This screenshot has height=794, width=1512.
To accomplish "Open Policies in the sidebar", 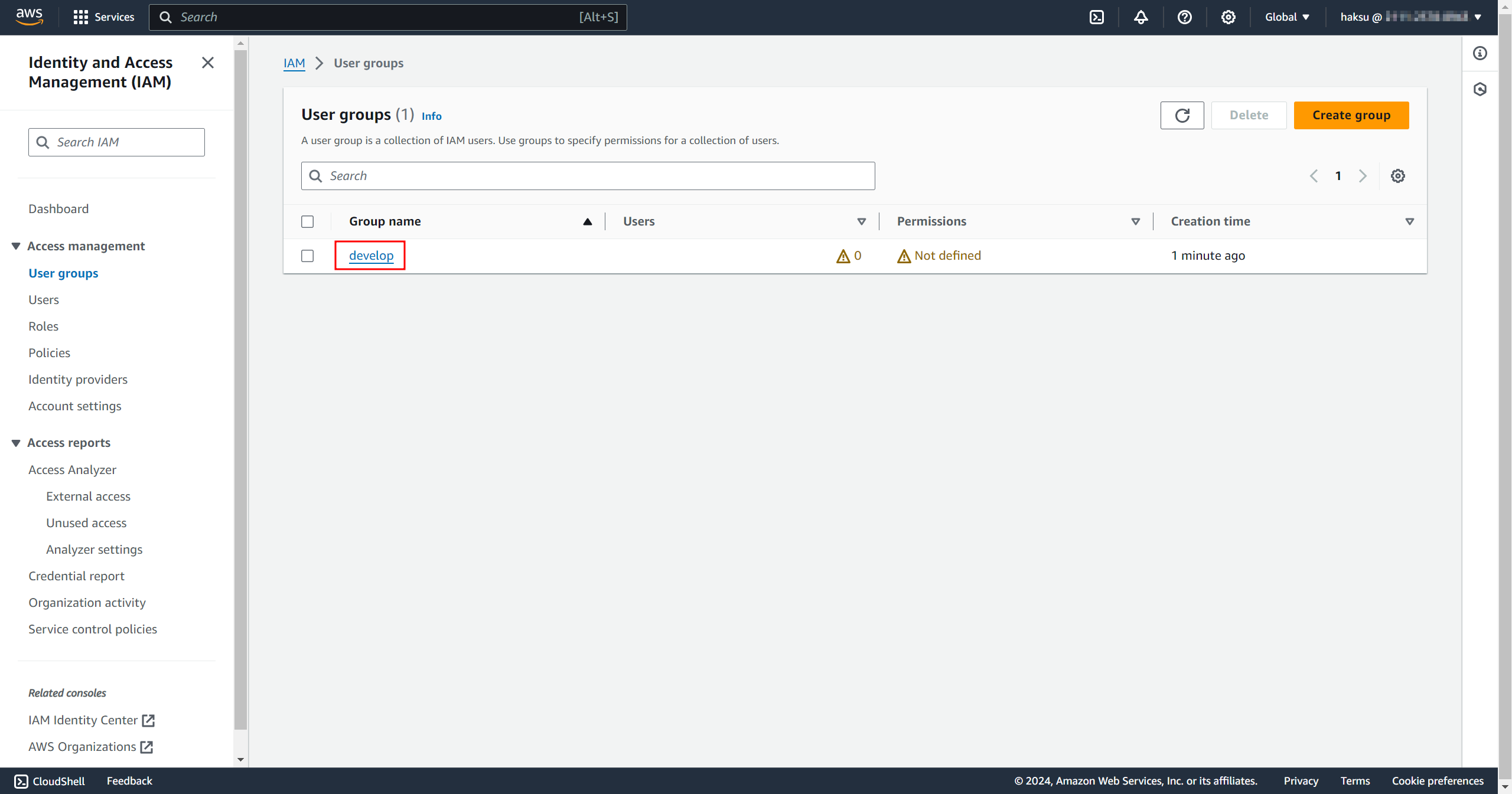I will point(49,353).
